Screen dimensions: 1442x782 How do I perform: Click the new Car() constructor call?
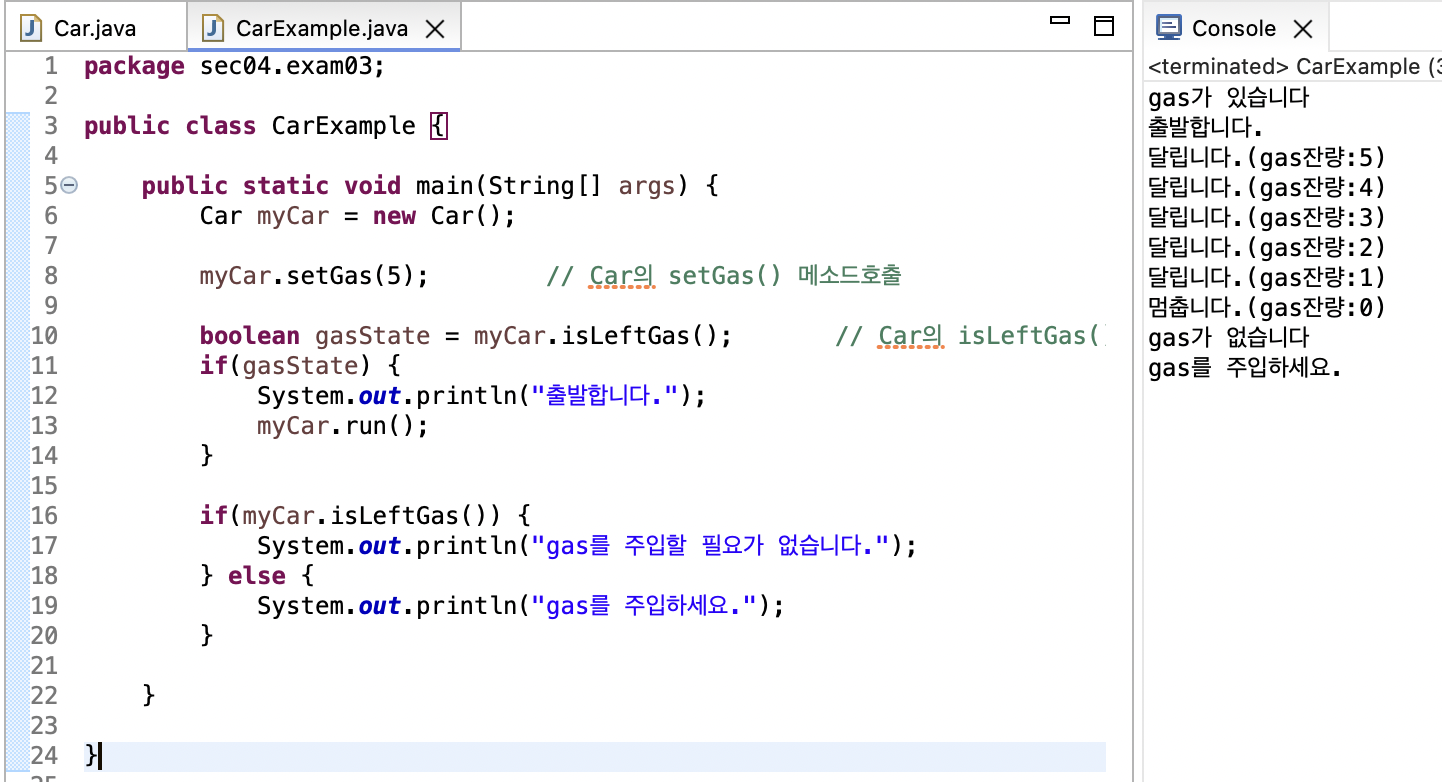point(444,216)
